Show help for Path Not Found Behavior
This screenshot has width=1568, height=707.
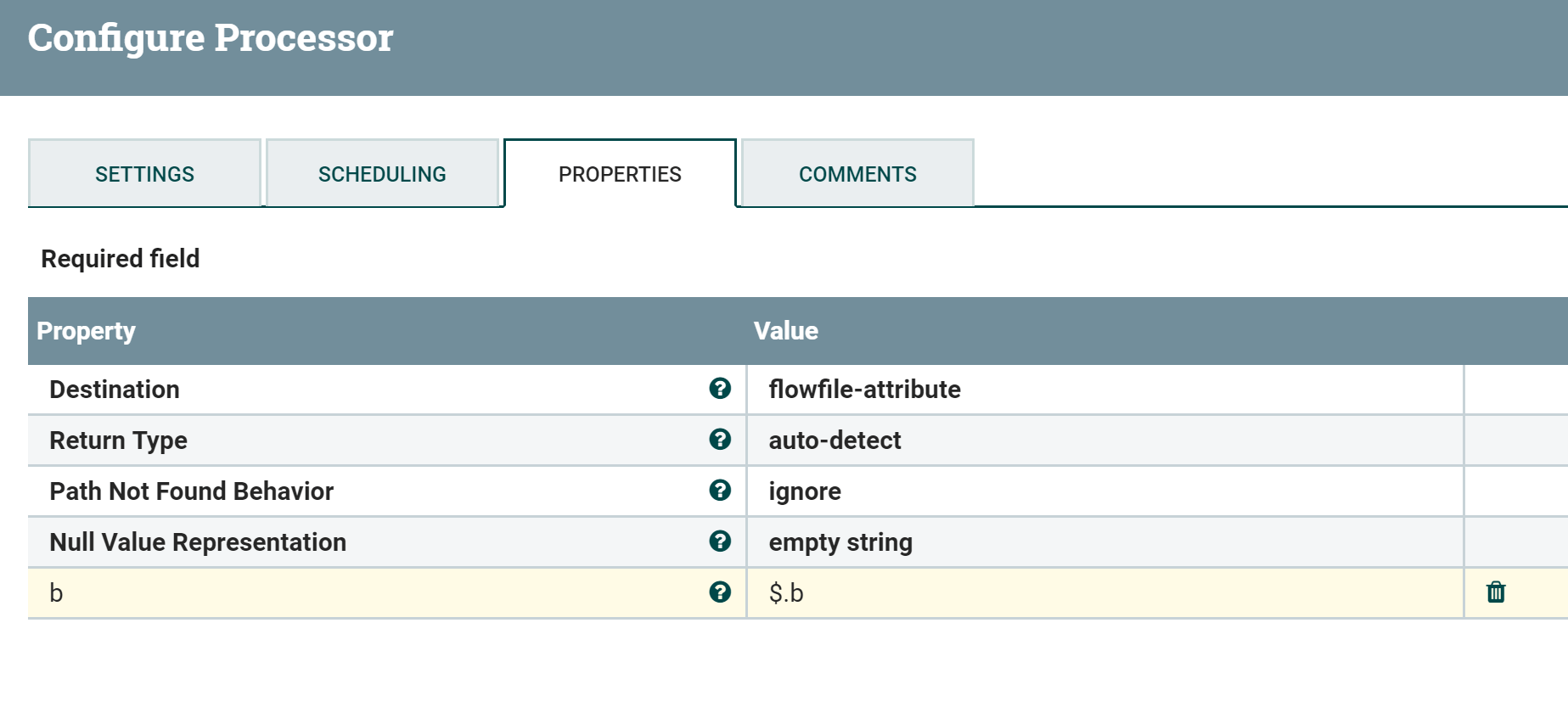click(720, 491)
